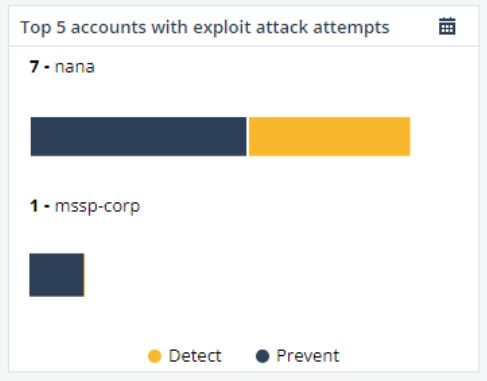Toggle the Prevent legend series
The width and height of the screenshot is (487, 381).
(297, 356)
